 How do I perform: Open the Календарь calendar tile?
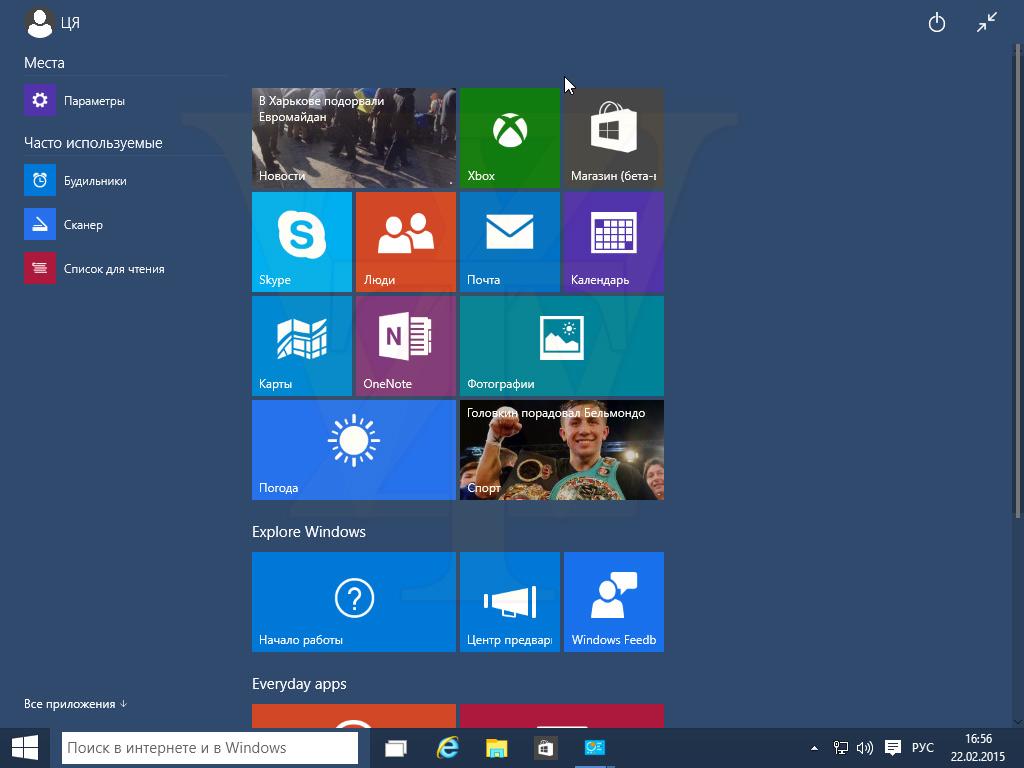pos(613,242)
